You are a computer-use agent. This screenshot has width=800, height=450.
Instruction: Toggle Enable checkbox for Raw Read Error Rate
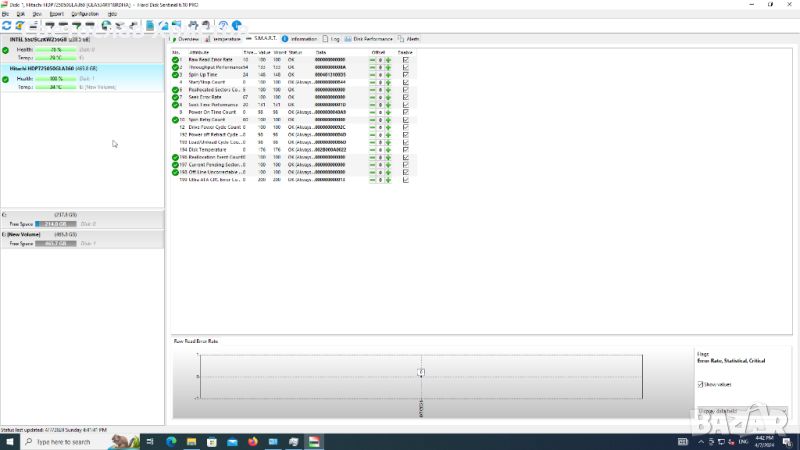(x=405, y=60)
